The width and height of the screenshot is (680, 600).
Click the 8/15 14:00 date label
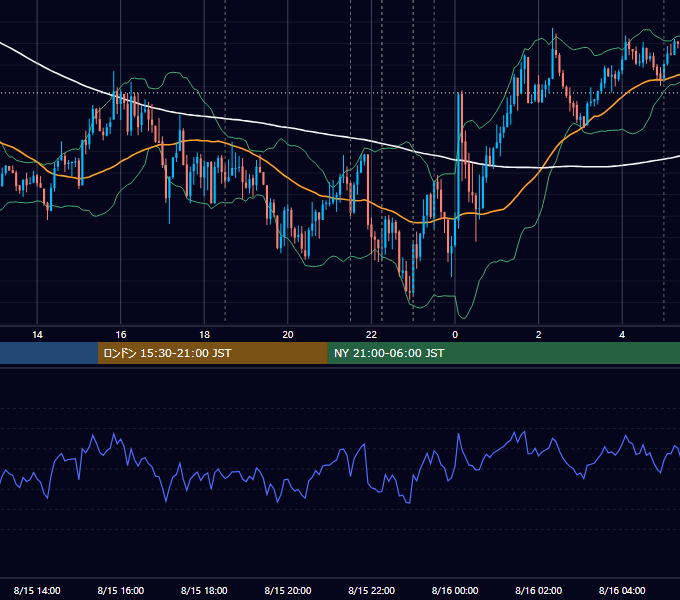pyautogui.click(x=37, y=590)
